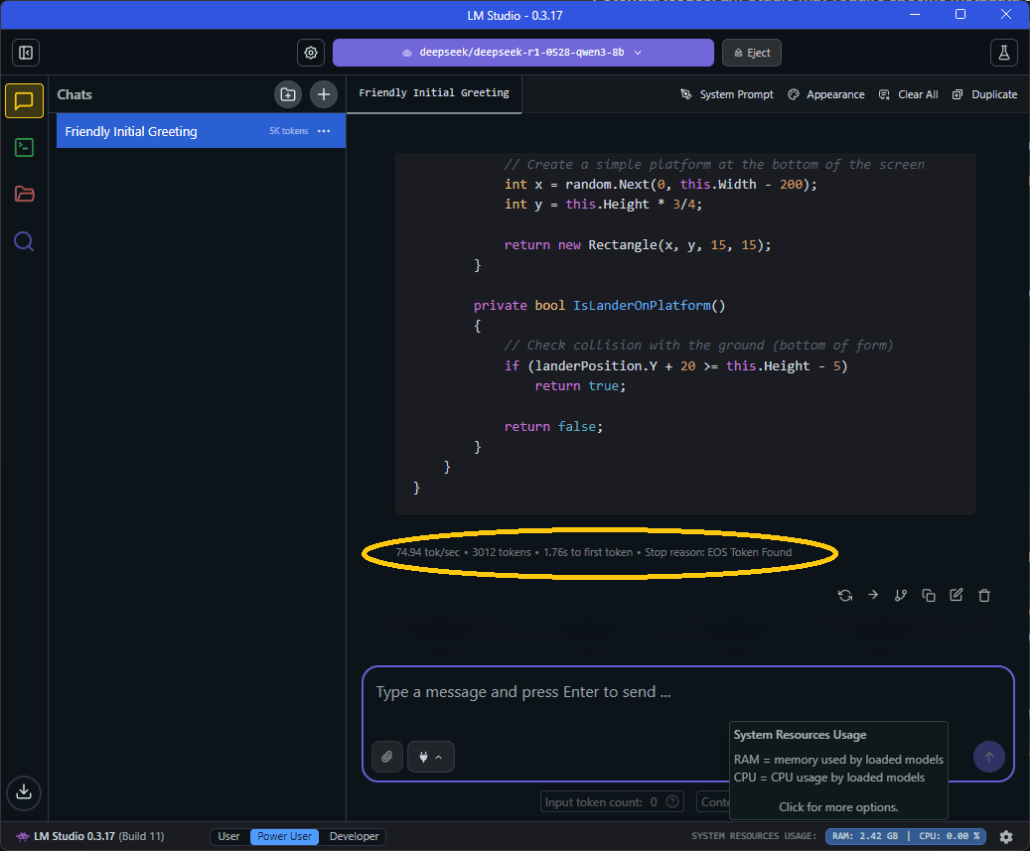Edit the assistant message

956,595
